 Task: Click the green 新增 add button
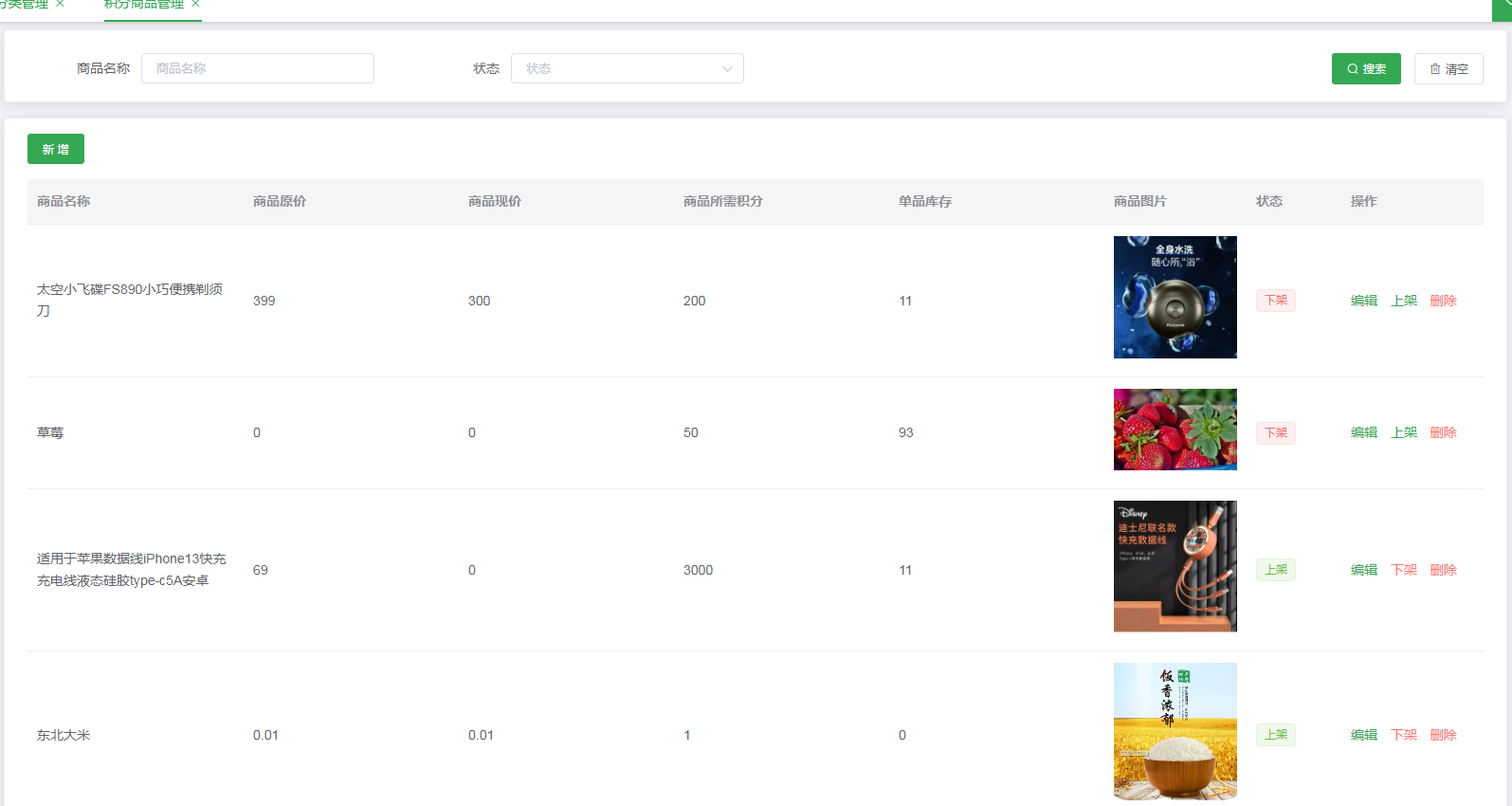pos(56,149)
